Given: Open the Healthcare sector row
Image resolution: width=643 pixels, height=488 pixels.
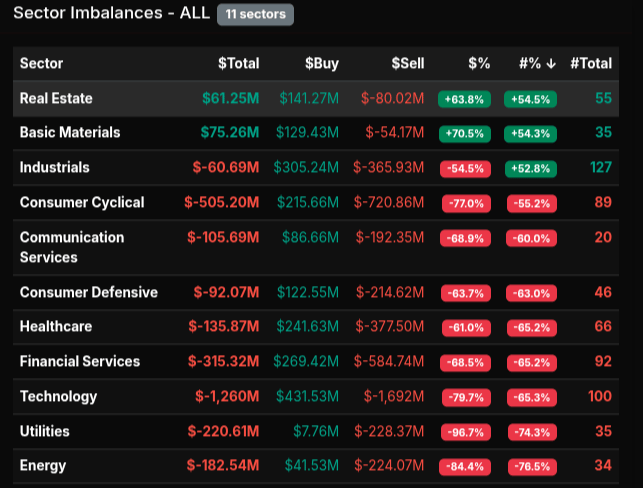Looking at the screenshot, I should [x=55, y=327].
